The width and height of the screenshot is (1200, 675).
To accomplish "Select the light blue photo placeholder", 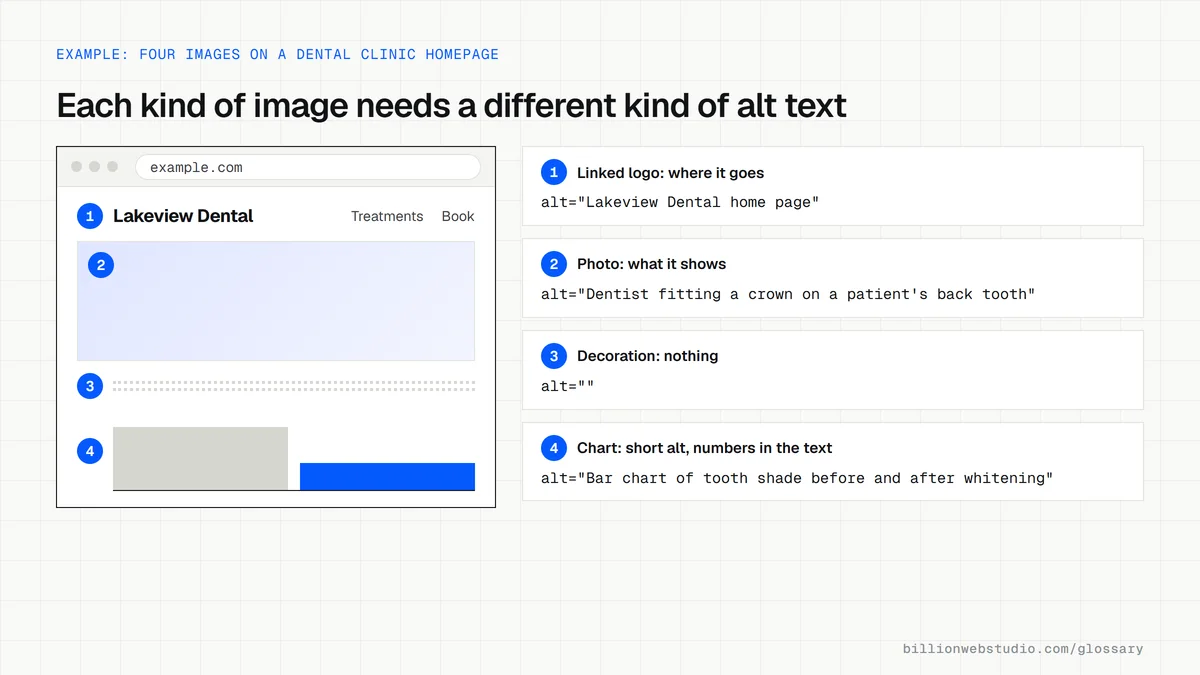I will (x=276, y=301).
